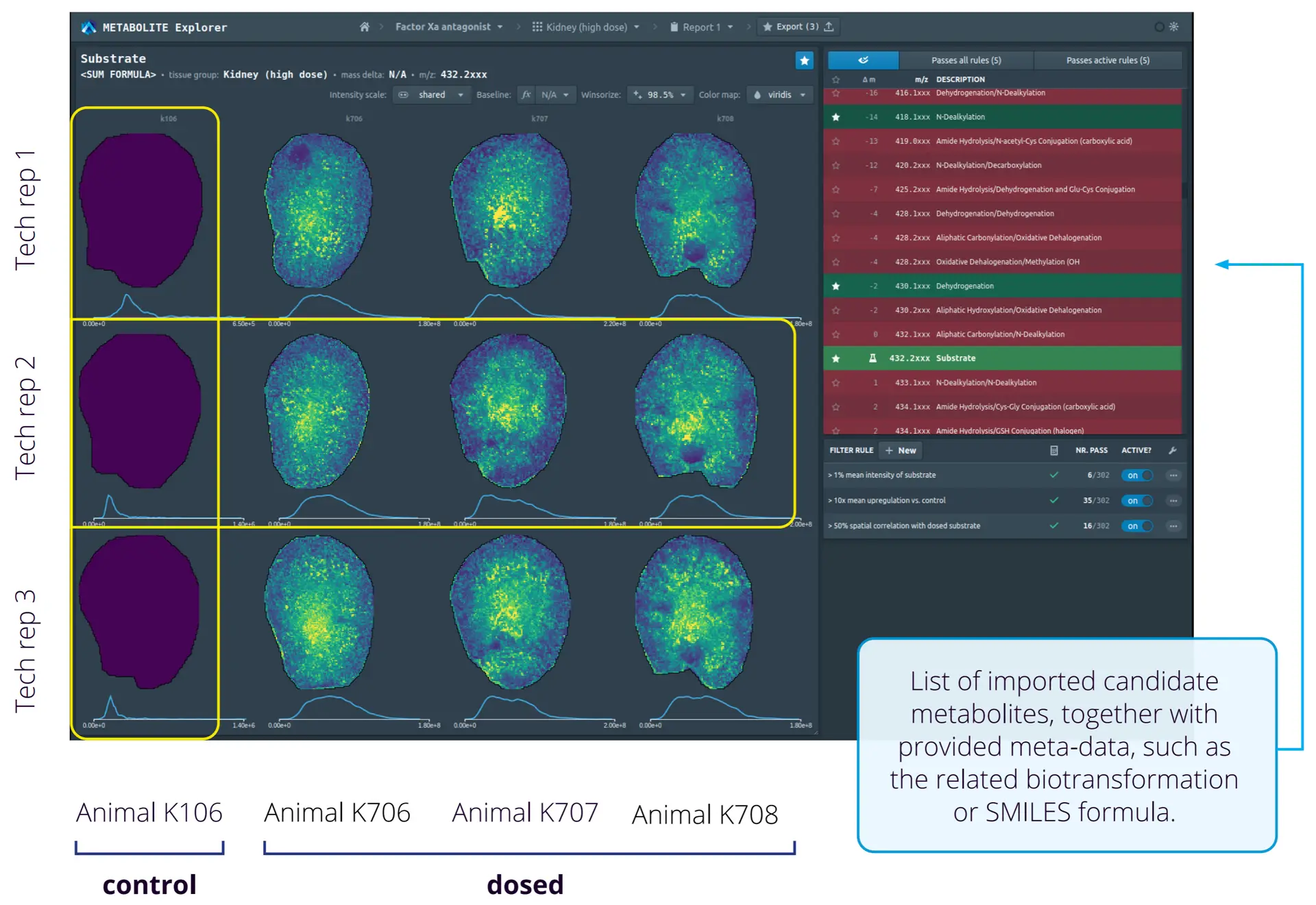
Task: Open more options for 10x upregulation rule
Action: point(1173,501)
